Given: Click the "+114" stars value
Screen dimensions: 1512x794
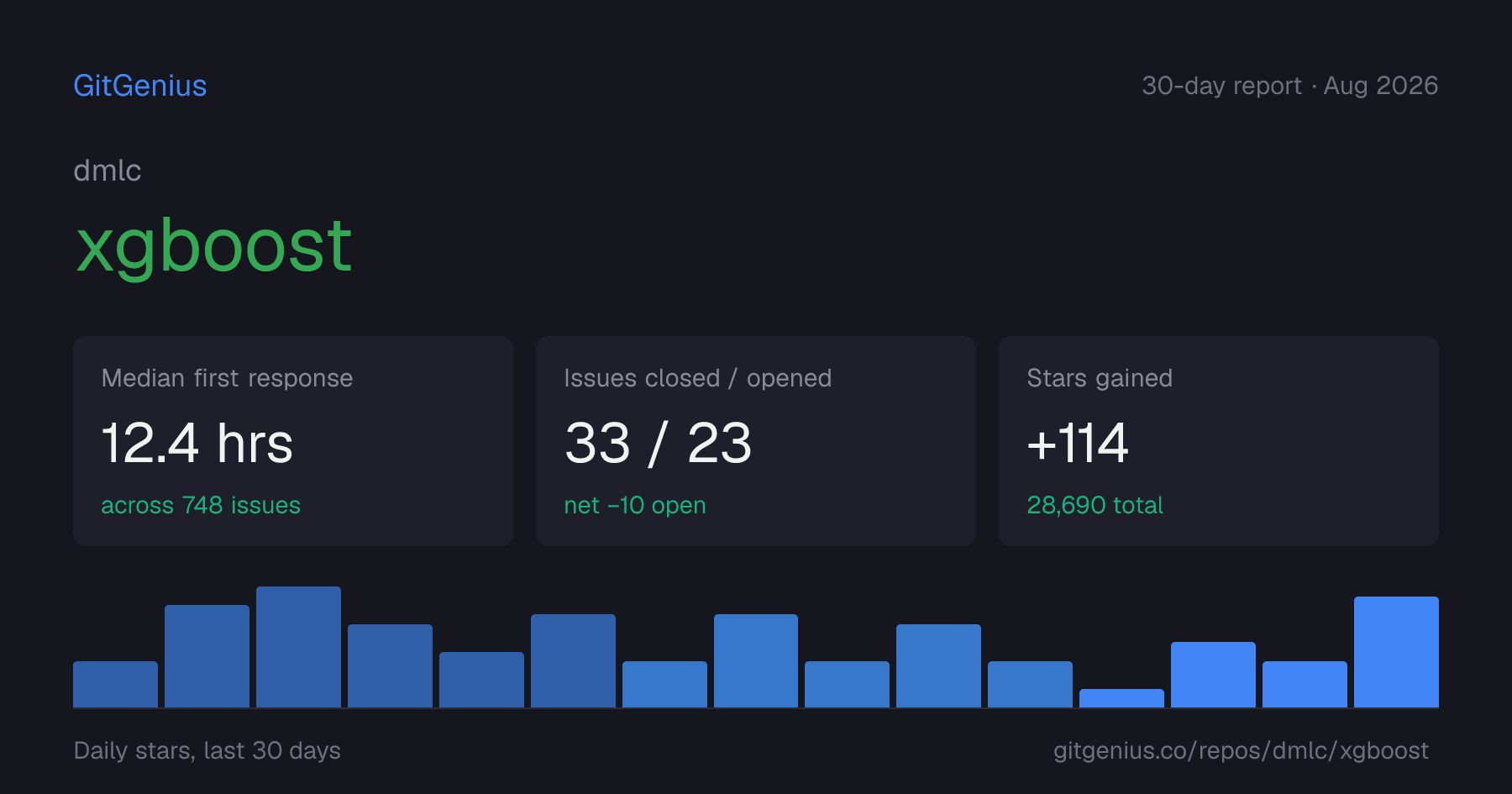Looking at the screenshot, I should [1078, 443].
